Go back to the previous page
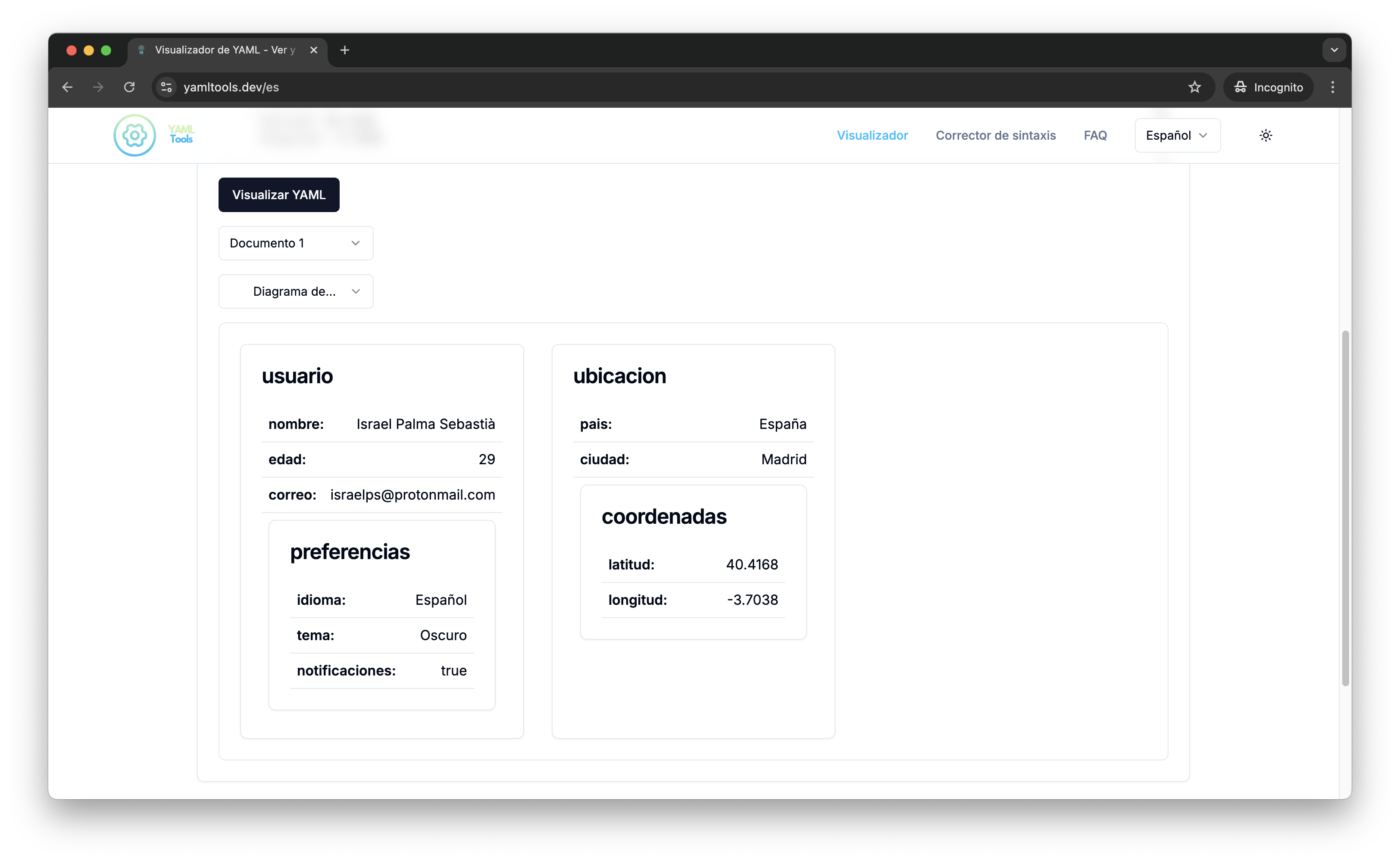This screenshot has width=1400, height=863. click(67, 87)
